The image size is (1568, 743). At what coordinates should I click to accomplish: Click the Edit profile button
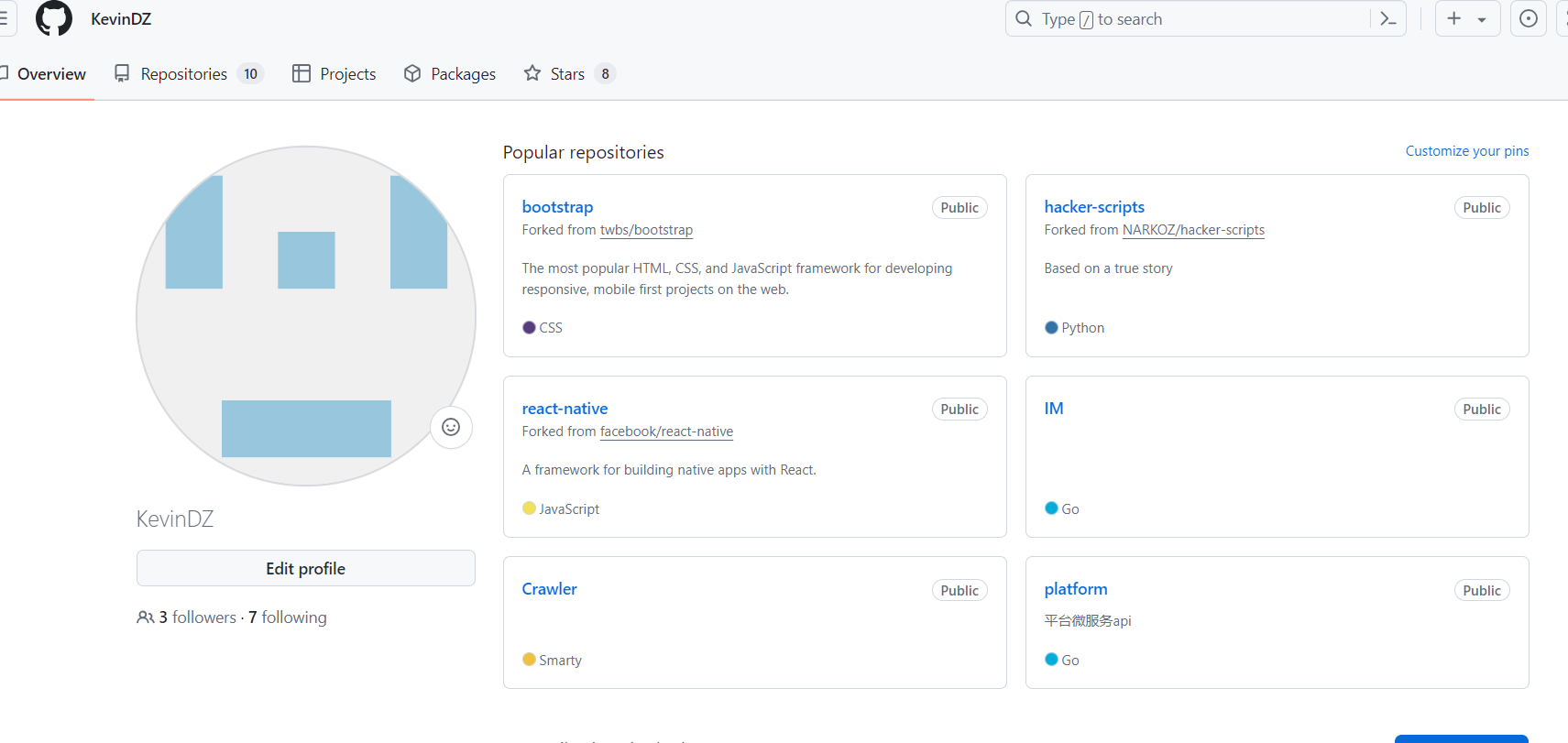(x=306, y=568)
